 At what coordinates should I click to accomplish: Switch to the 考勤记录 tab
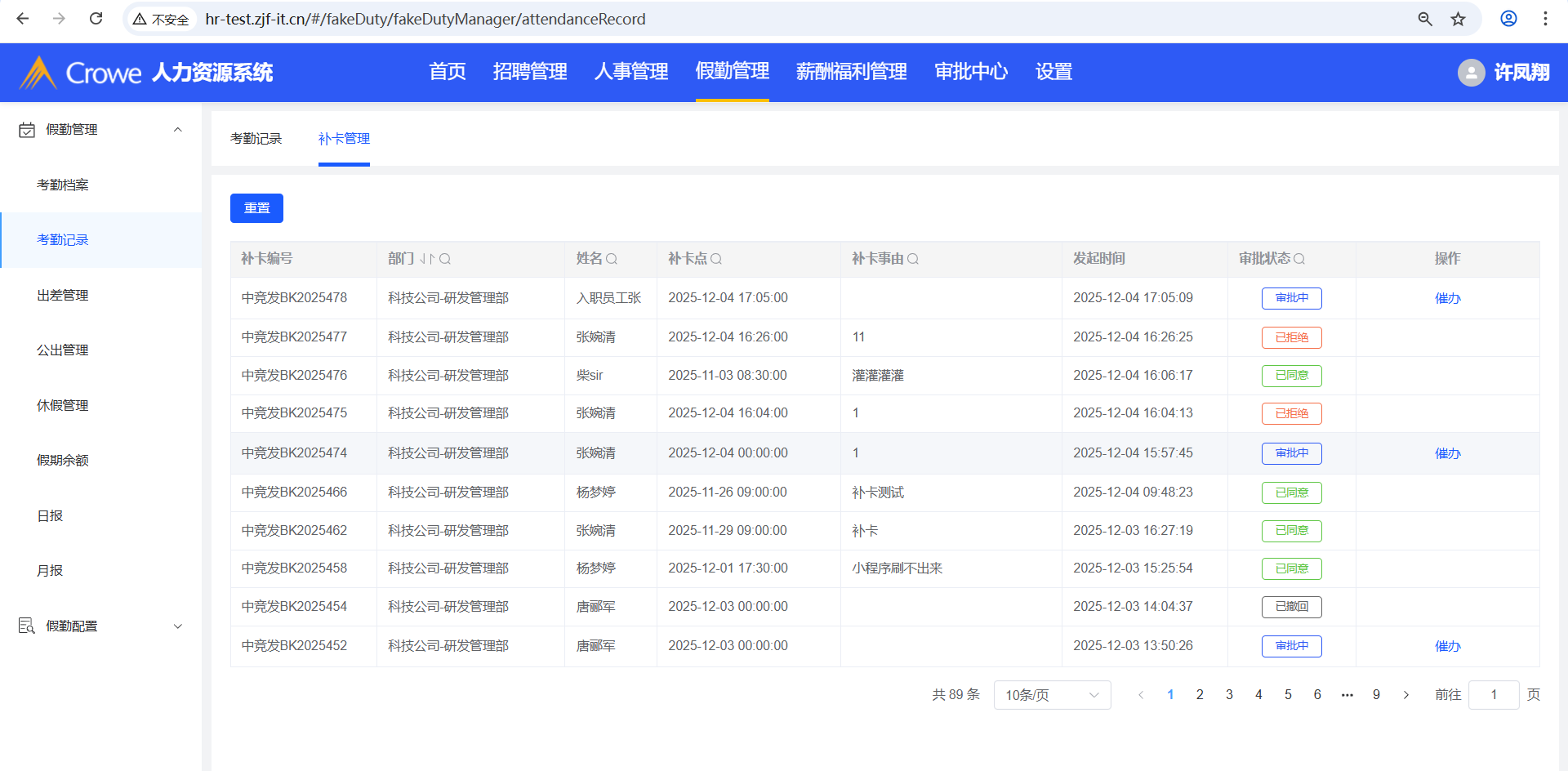pos(256,139)
